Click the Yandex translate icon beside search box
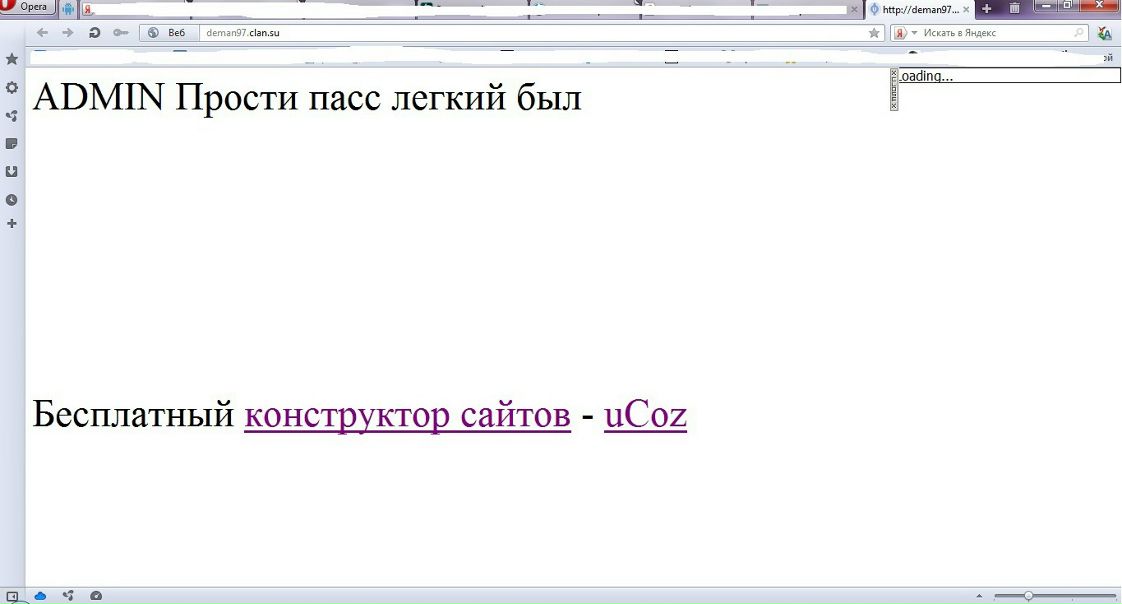Image resolution: width=1122 pixels, height=604 pixels. (1106, 32)
